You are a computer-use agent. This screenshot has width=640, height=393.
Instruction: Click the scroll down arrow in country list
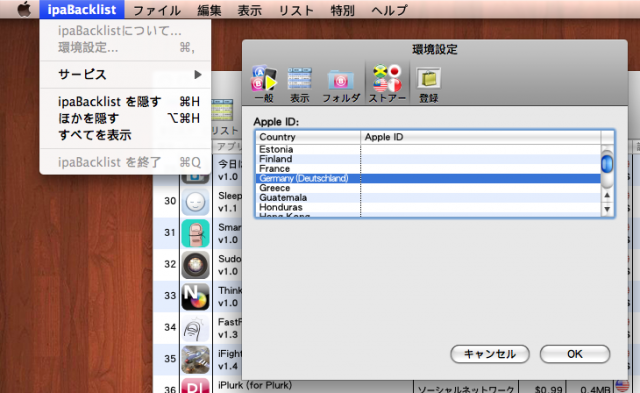(607, 209)
